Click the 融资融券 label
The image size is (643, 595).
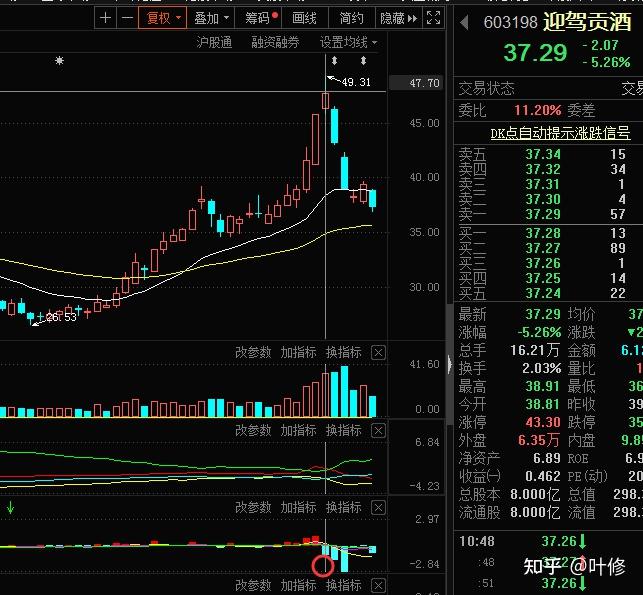click(x=275, y=42)
